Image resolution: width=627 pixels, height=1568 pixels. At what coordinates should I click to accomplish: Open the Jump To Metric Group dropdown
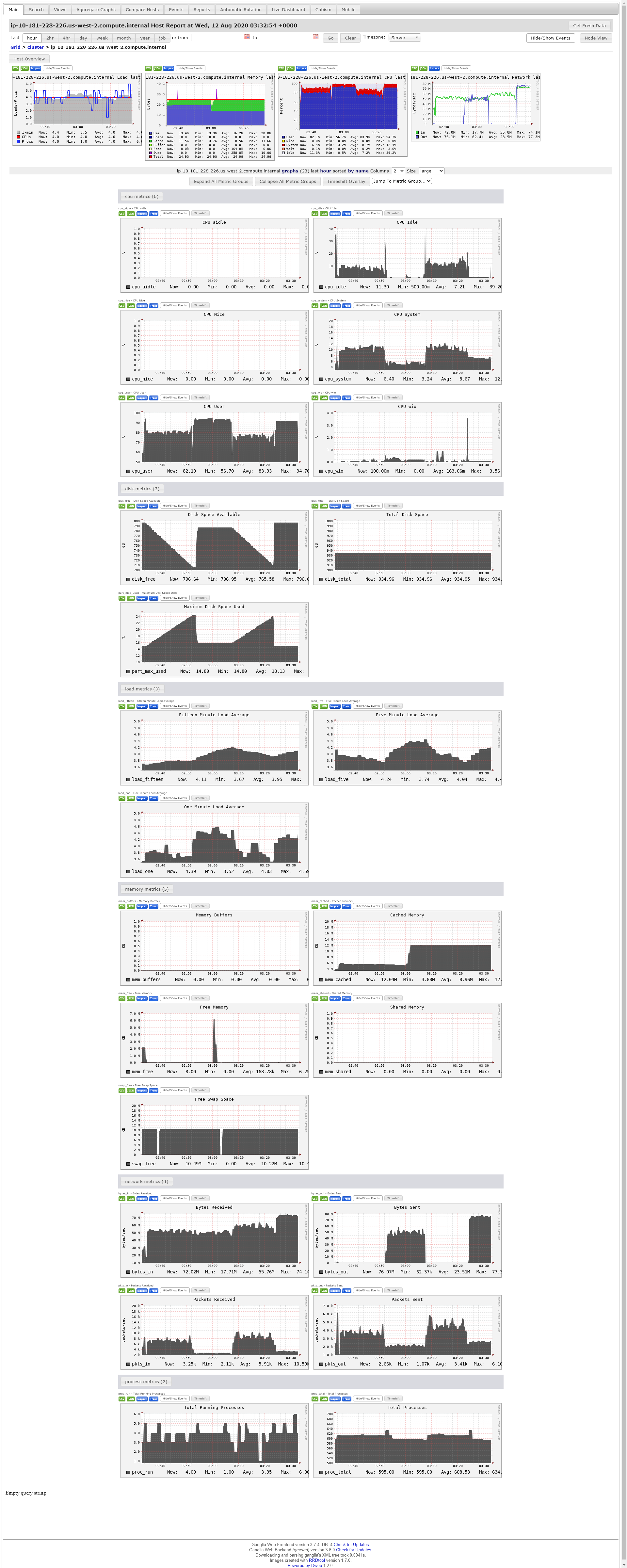click(402, 181)
